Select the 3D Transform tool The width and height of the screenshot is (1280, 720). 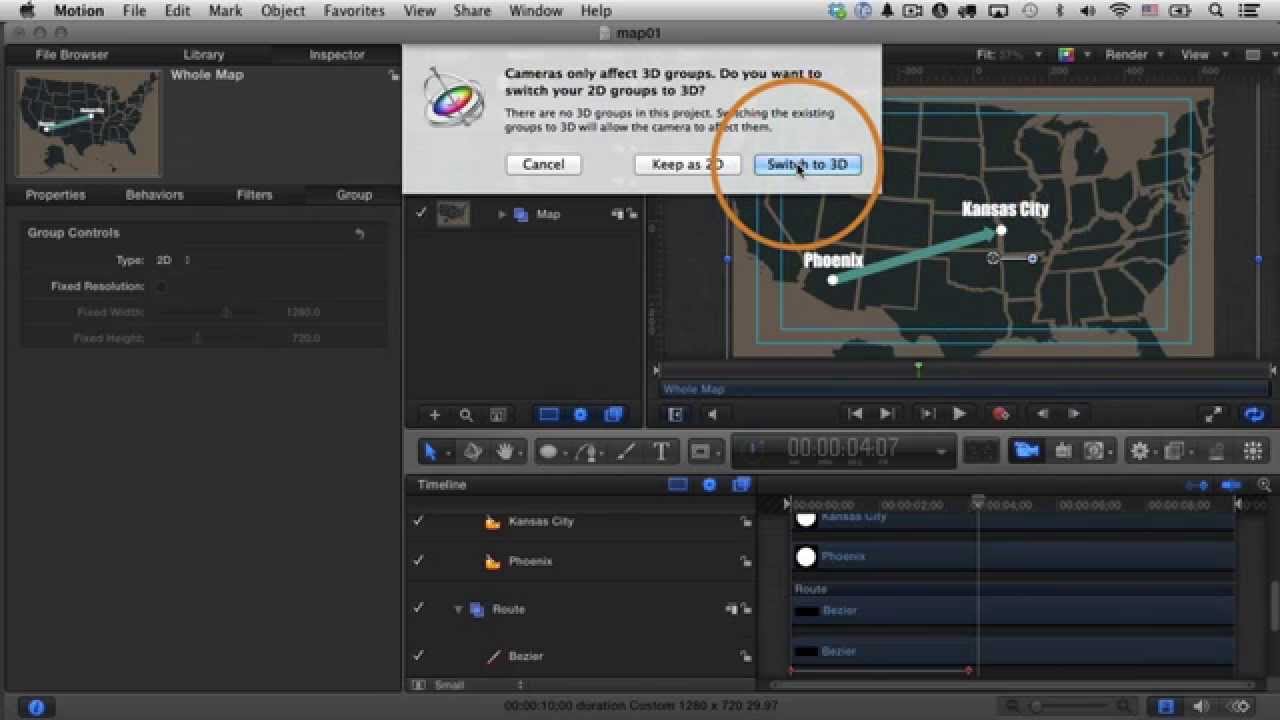tap(473, 452)
